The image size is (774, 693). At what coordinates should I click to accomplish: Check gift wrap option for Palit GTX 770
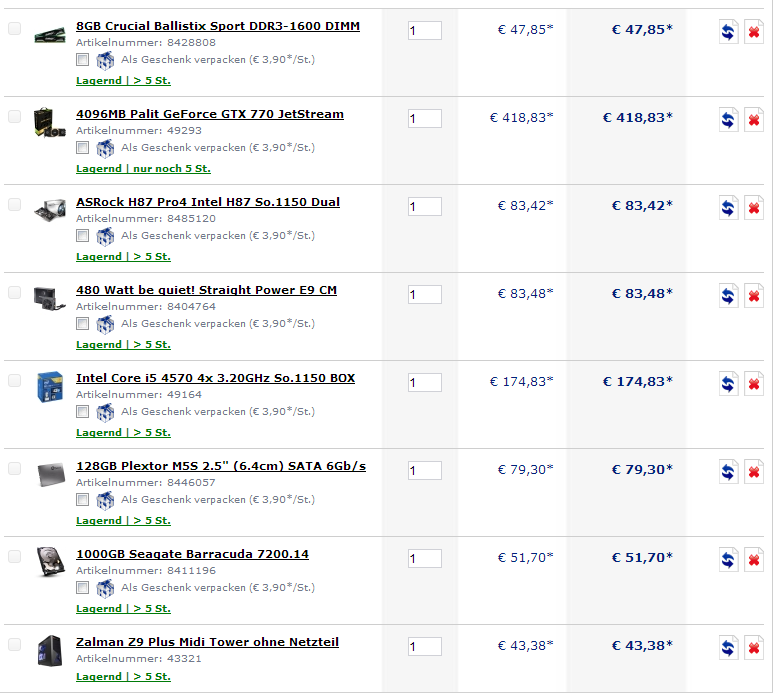(x=82, y=148)
